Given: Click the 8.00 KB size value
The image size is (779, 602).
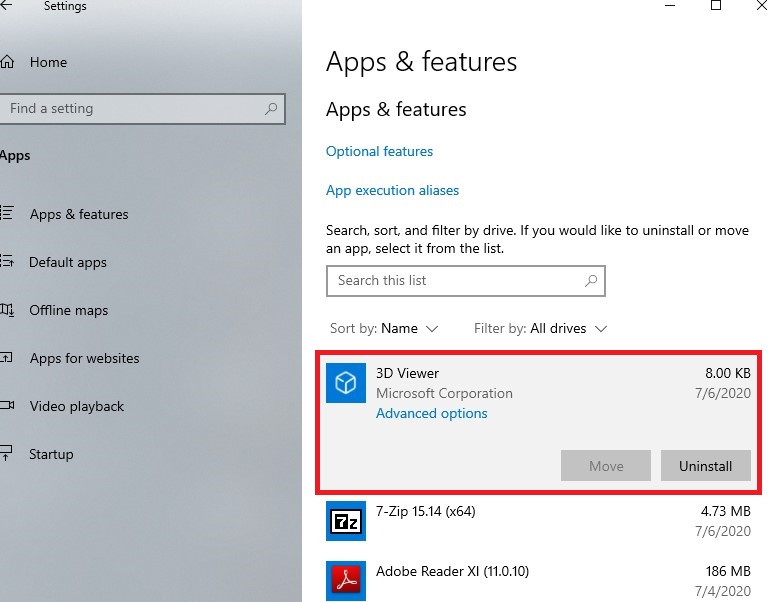Looking at the screenshot, I should pyautogui.click(x=727, y=373).
